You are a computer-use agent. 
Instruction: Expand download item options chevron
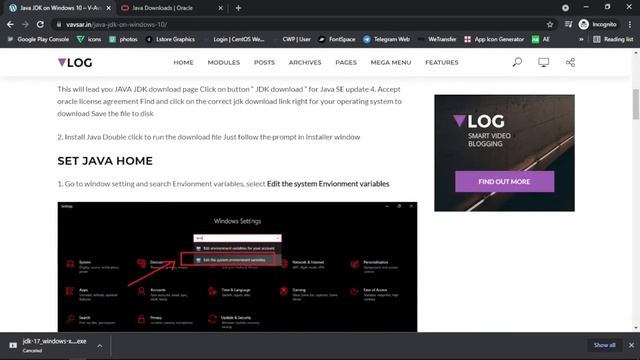point(100,346)
